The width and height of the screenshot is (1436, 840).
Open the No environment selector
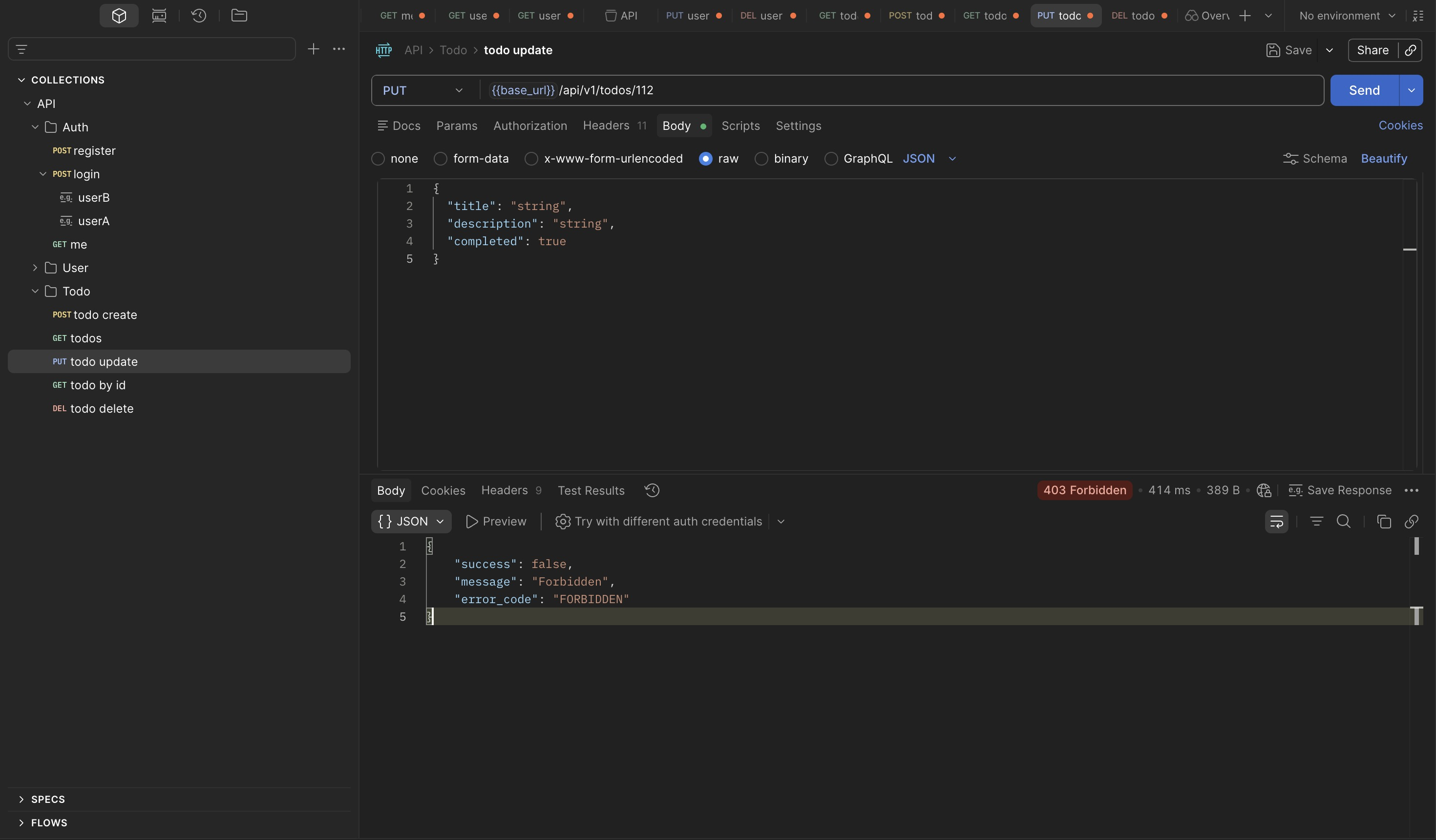[x=1347, y=16]
